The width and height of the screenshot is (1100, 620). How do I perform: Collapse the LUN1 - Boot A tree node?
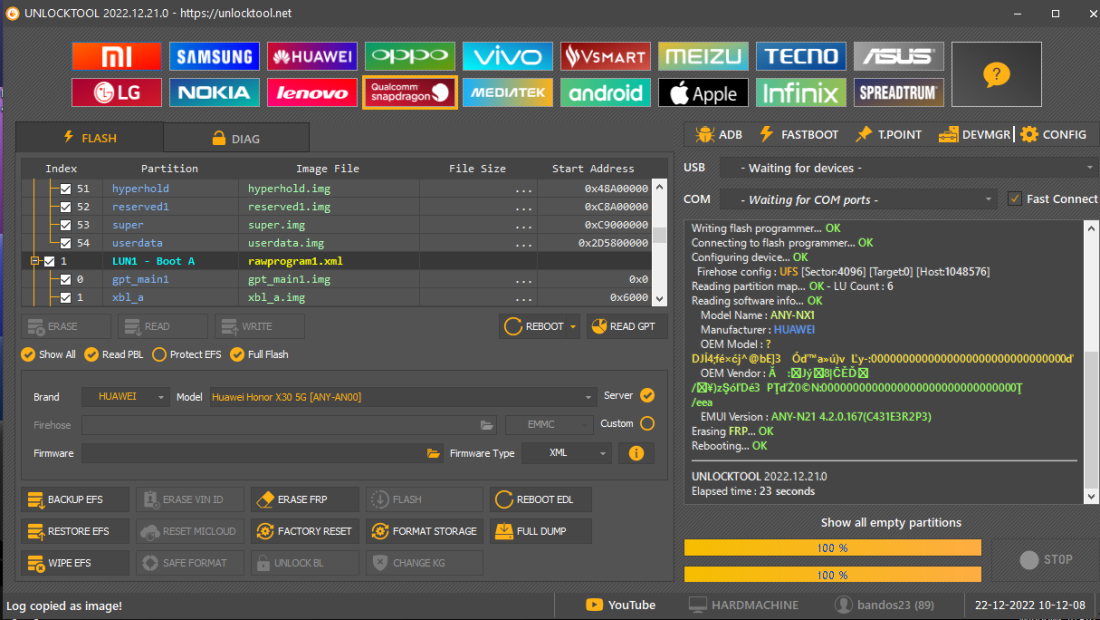pyautogui.click(x=34, y=261)
